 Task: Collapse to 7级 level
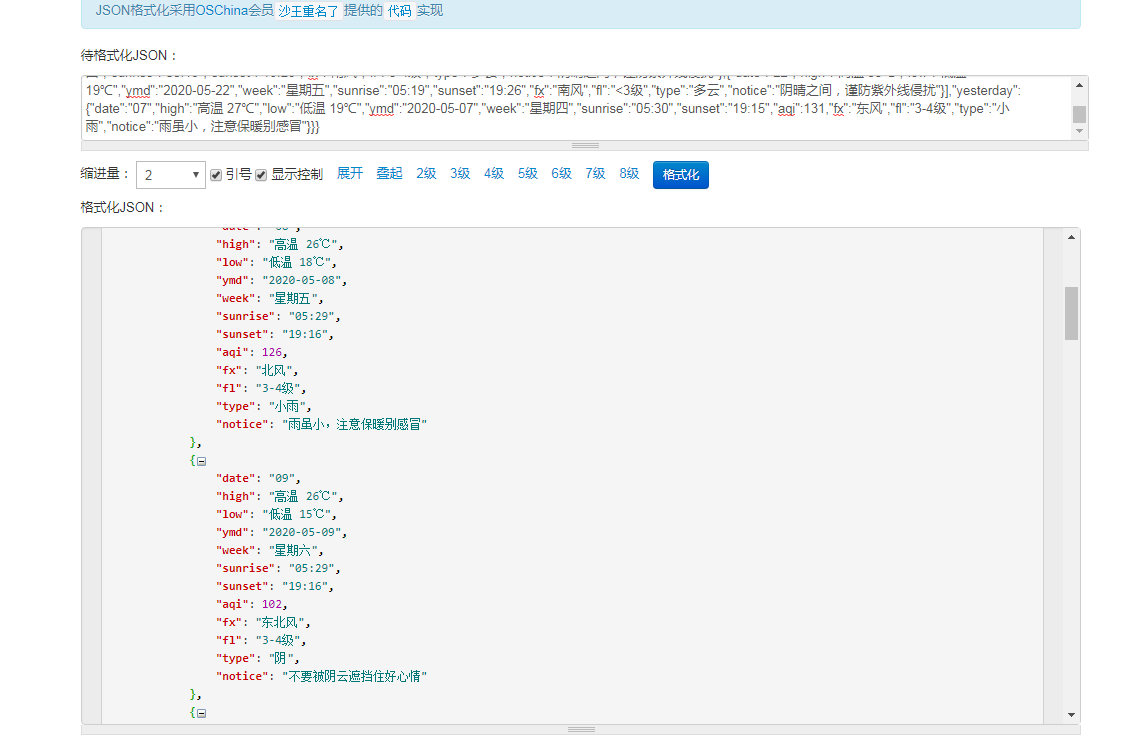(596, 173)
